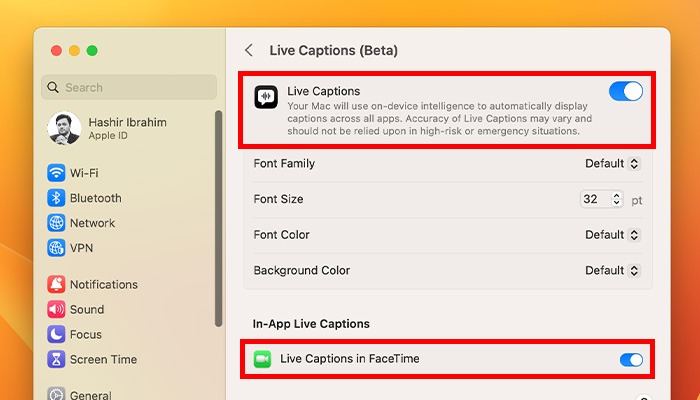Close the window with red button
This screenshot has height=400, width=700.
[x=56, y=50]
